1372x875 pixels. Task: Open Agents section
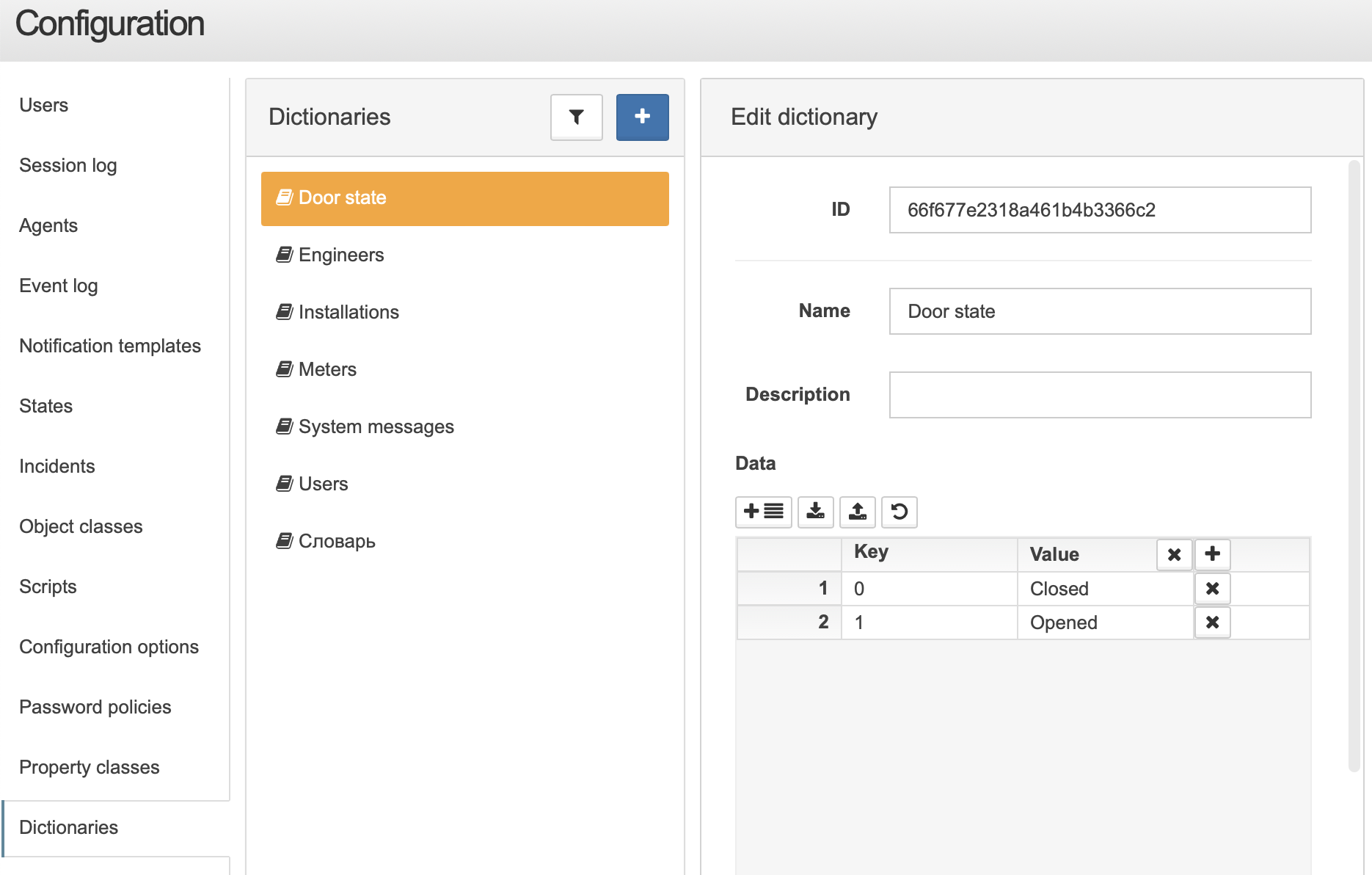[48, 225]
